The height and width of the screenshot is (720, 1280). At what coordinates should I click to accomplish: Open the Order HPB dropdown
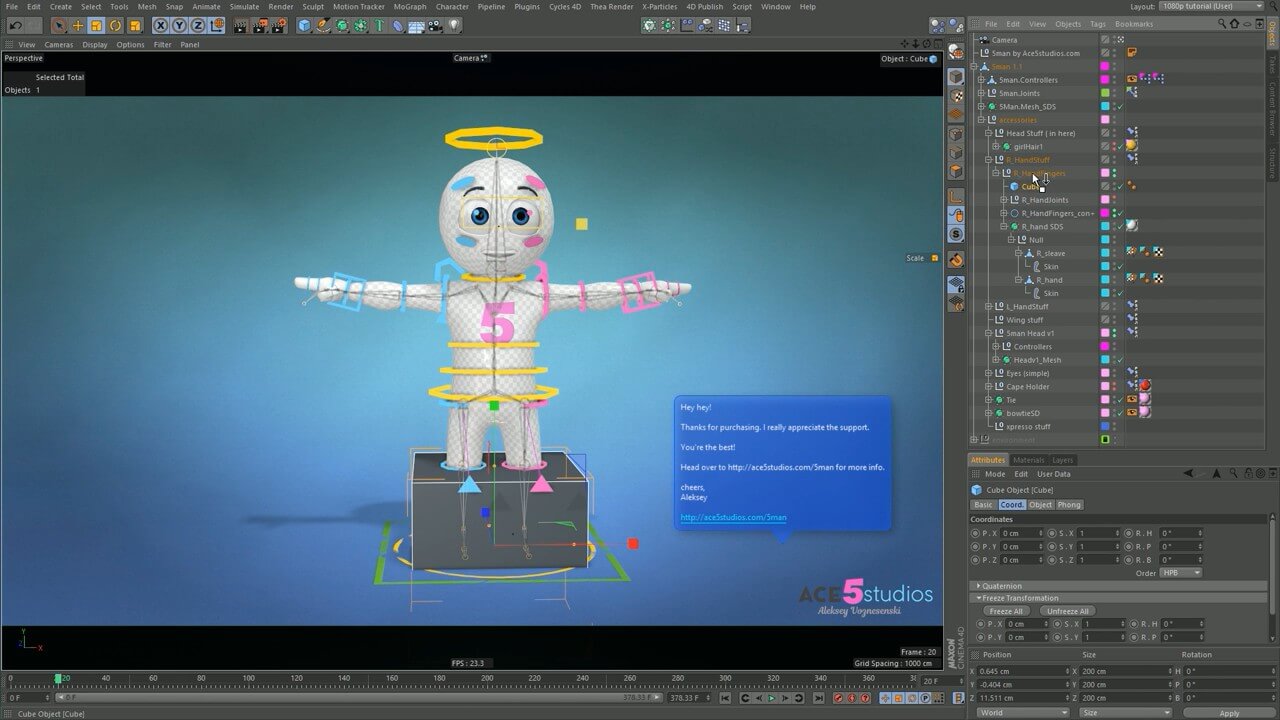click(1181, 573)
